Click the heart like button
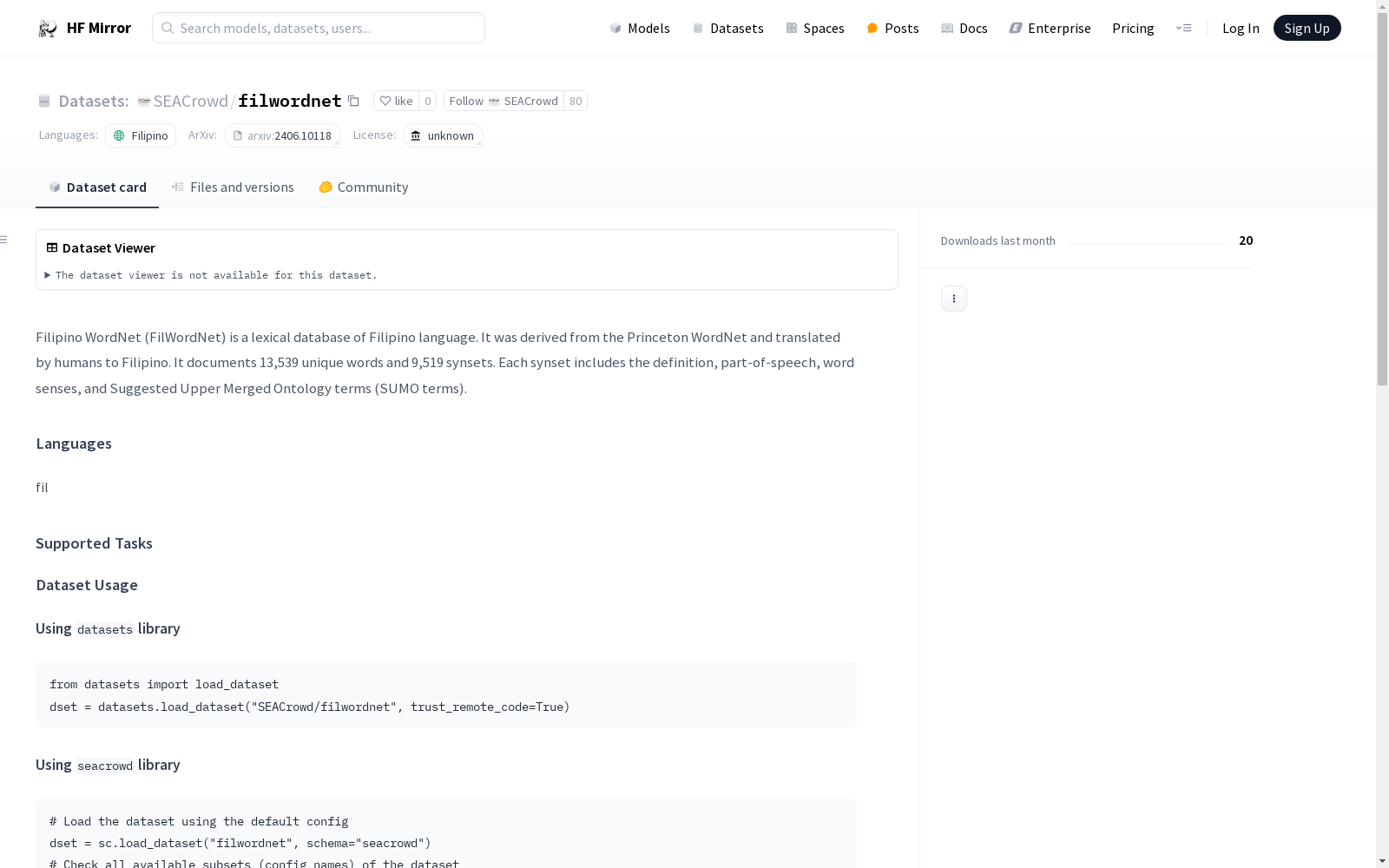Screen dimensions: 1389x868 pos(396,101)
